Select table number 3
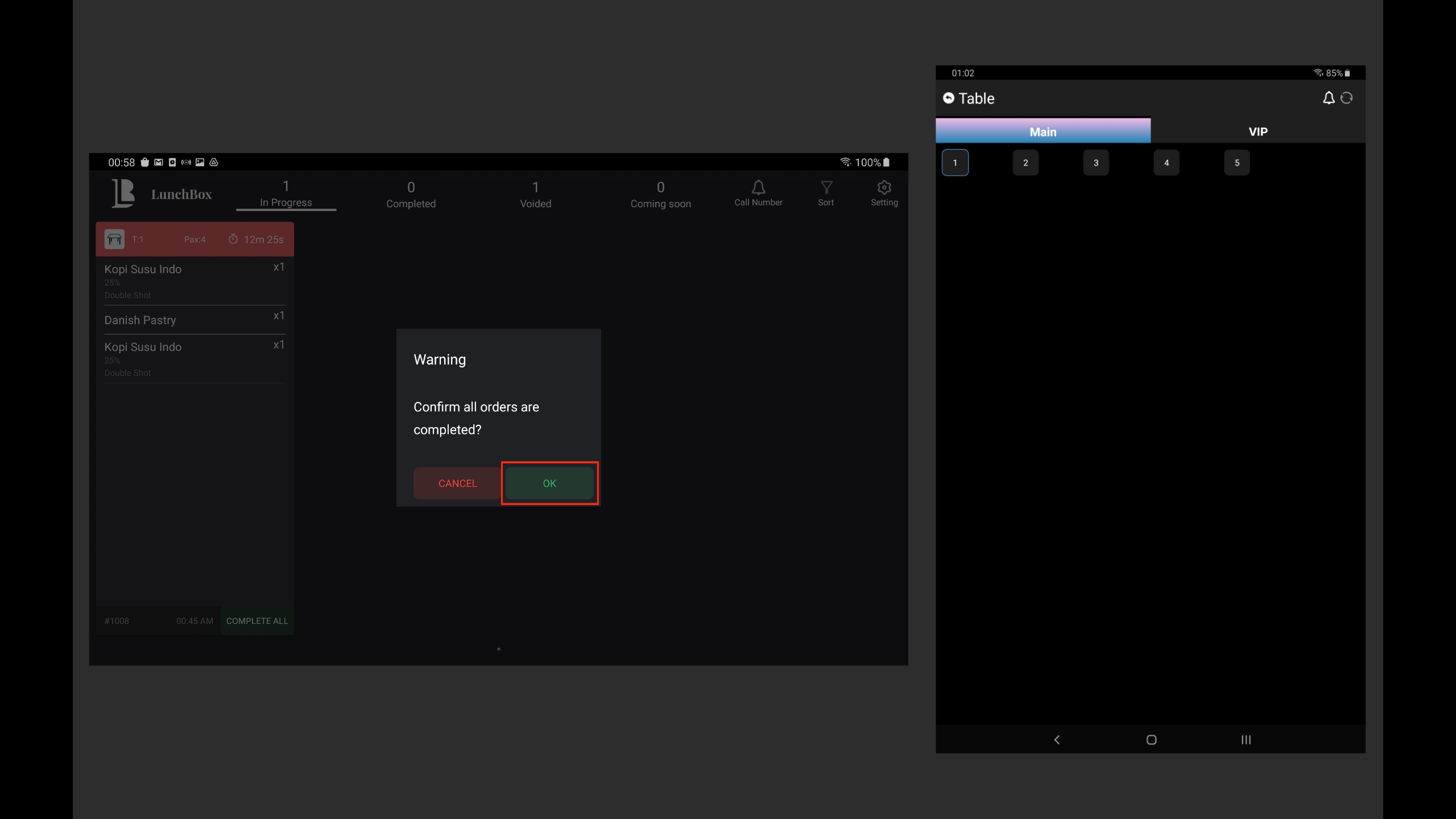This screenshot has height=819, width=1456. [x=1095, y=163]
